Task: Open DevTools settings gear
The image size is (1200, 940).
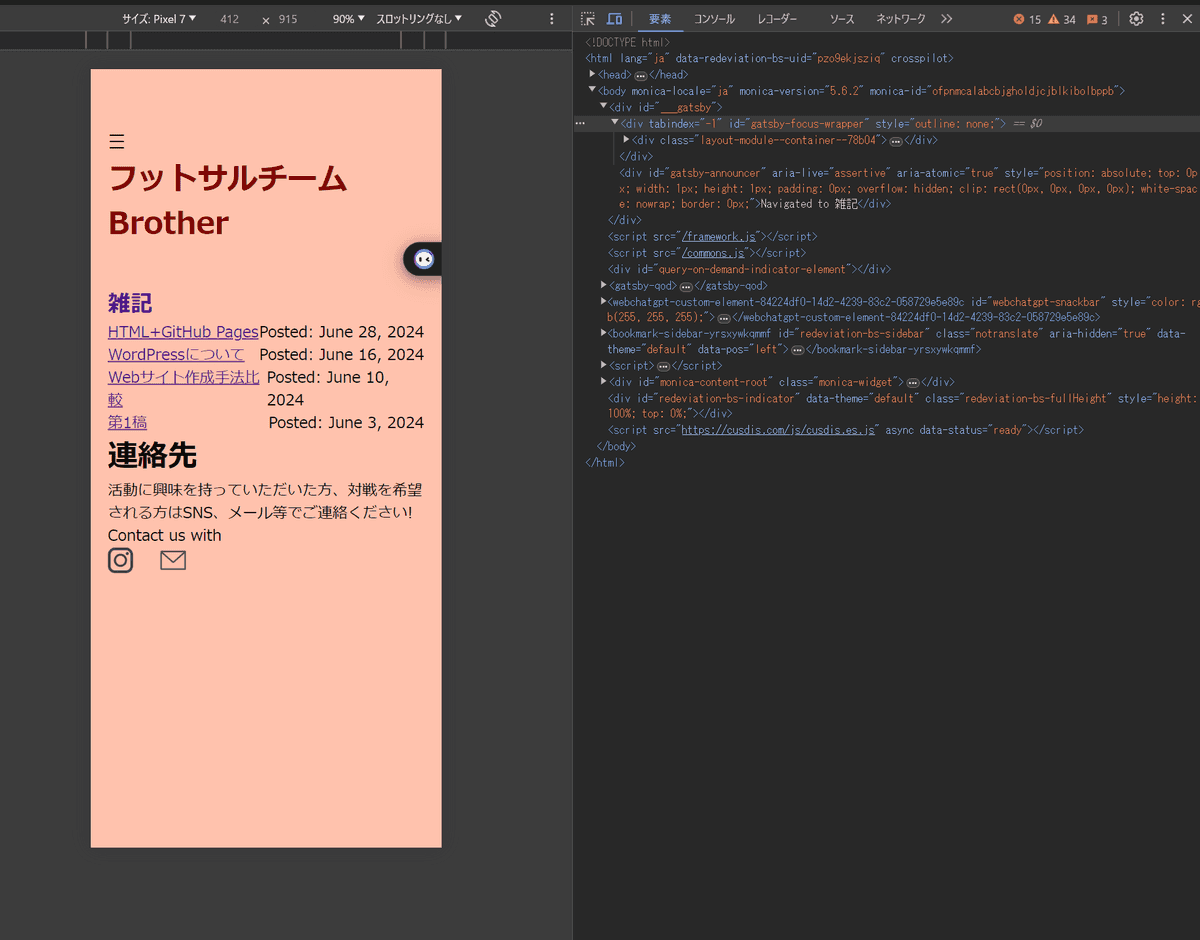Action: (1136, 19)
